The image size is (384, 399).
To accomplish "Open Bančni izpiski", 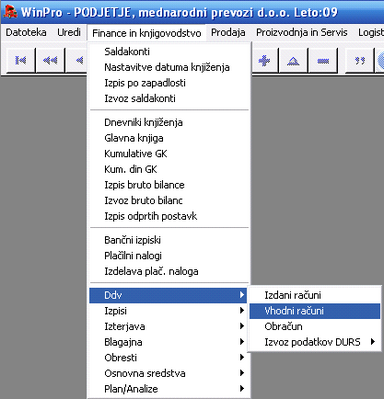I will tap(169, 240).
